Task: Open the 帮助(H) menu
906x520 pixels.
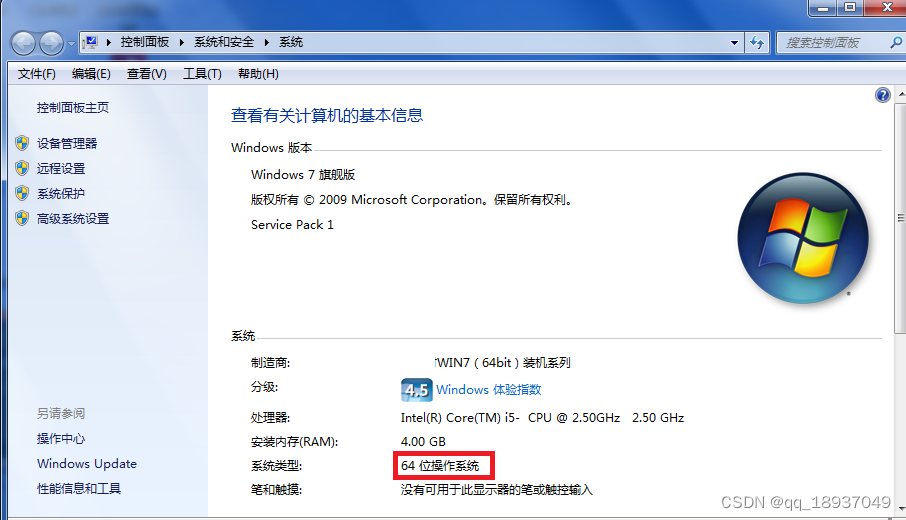Action: click(x=258, y=74)
